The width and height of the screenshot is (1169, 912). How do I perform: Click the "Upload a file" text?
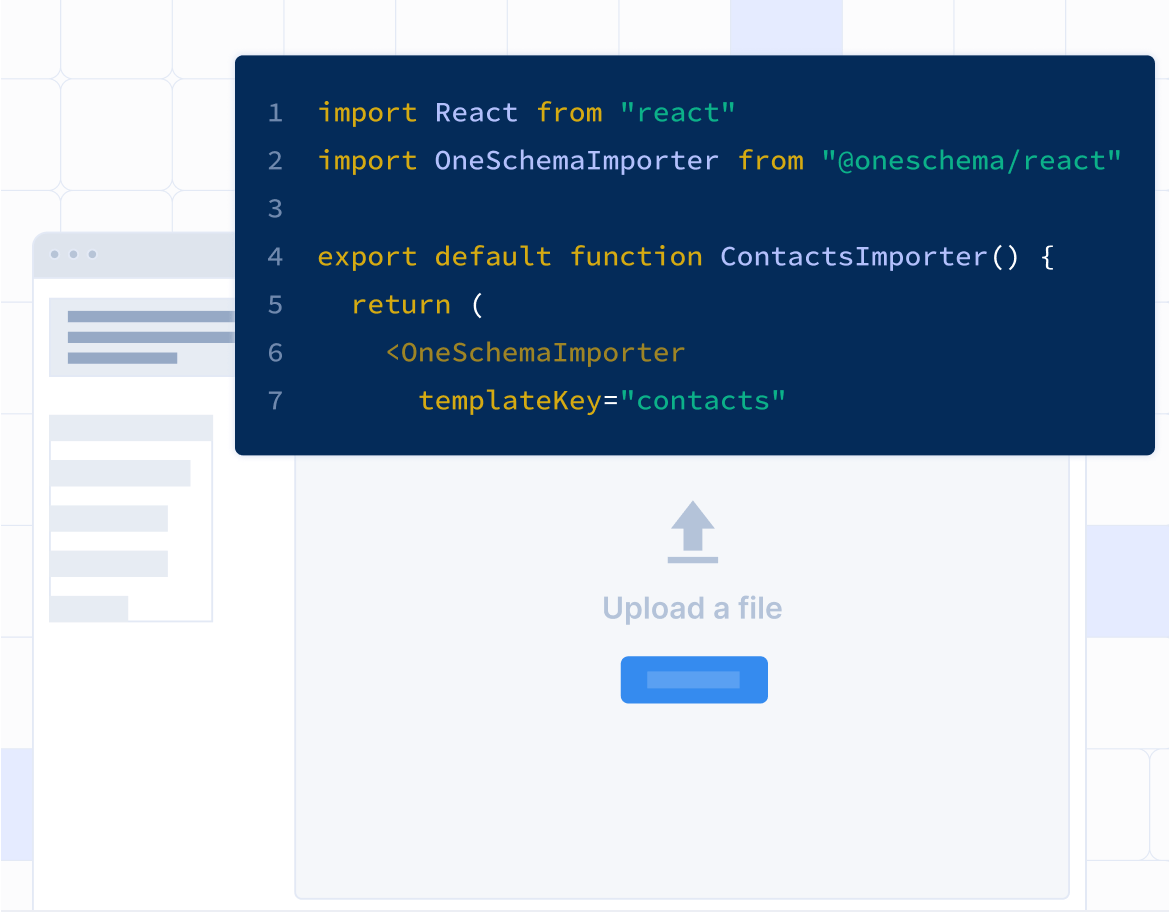click(693, 608)
